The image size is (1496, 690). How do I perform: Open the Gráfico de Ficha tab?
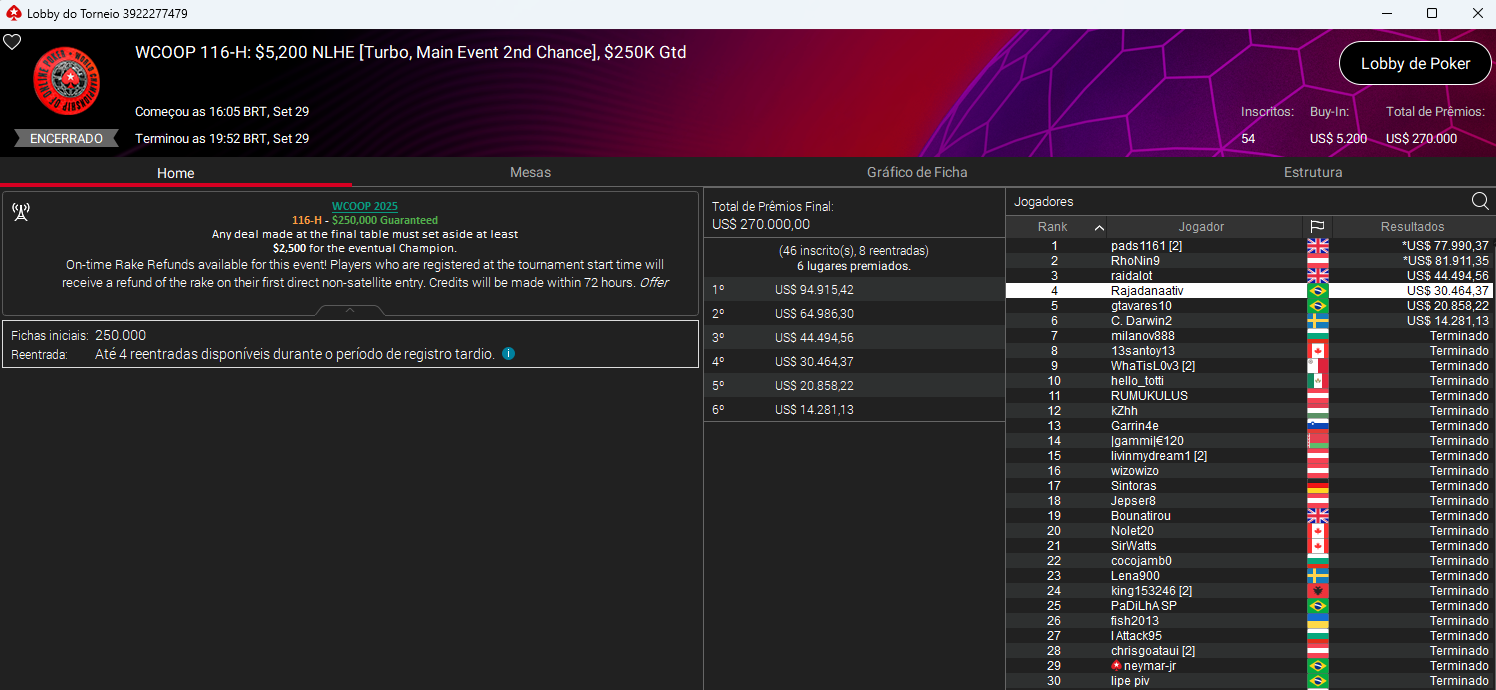[917, 172]
